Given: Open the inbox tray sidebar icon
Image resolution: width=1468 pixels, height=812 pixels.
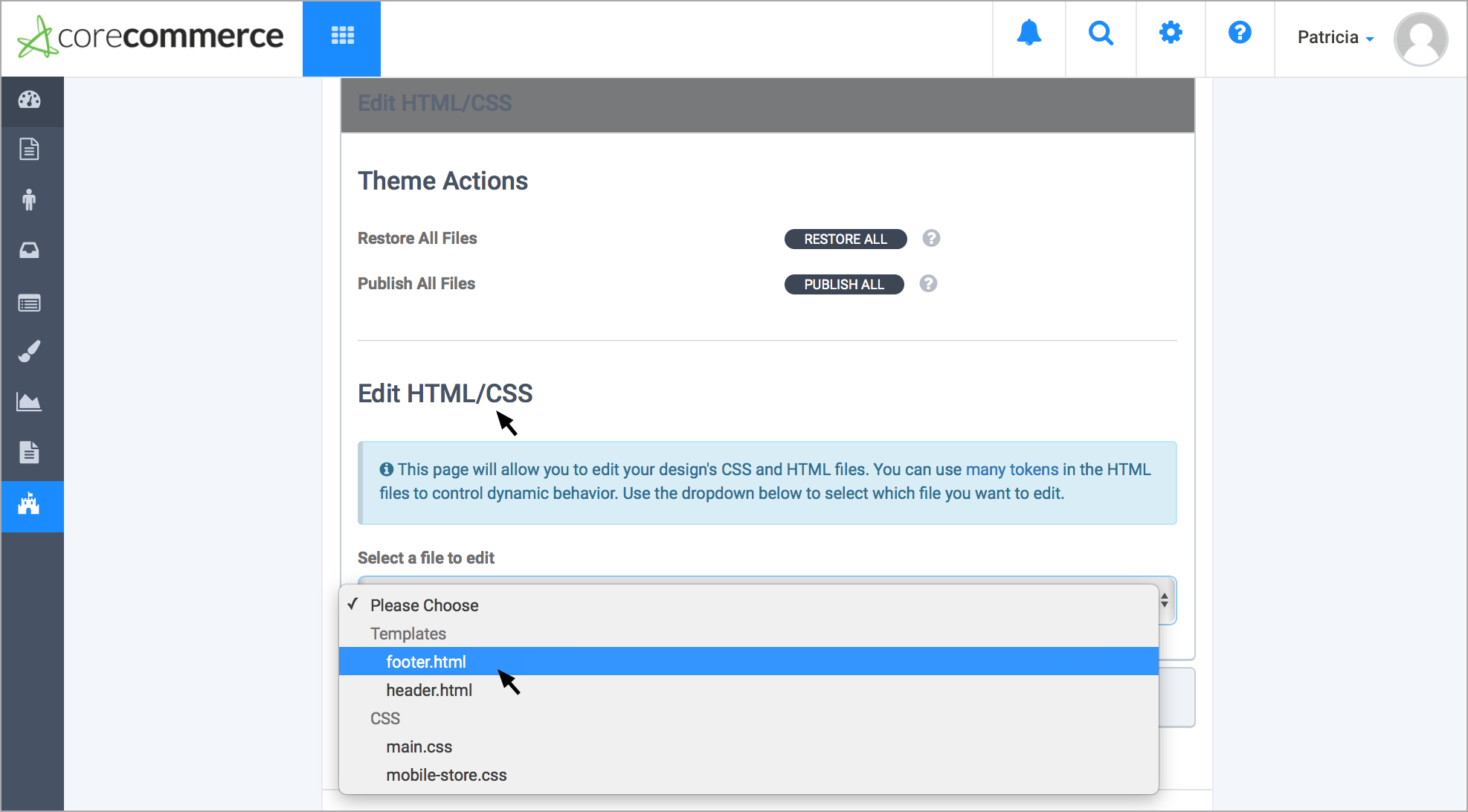Looking at the screenshot, I should [x=30, y=250].
